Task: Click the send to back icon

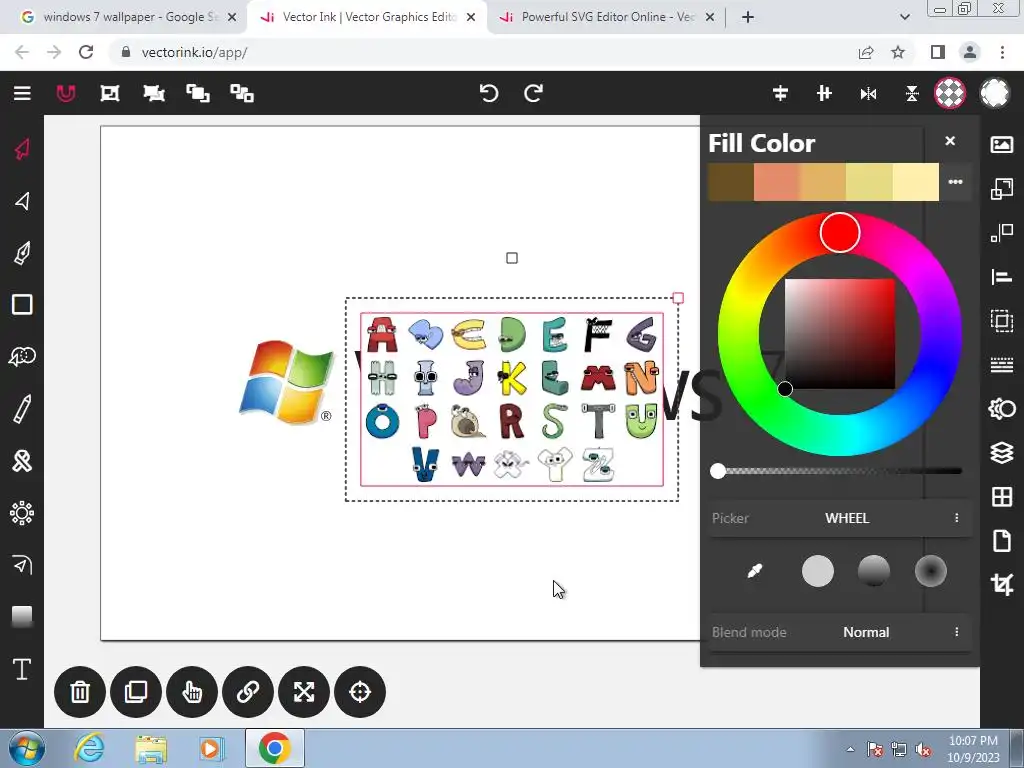Action: point(242,93)
